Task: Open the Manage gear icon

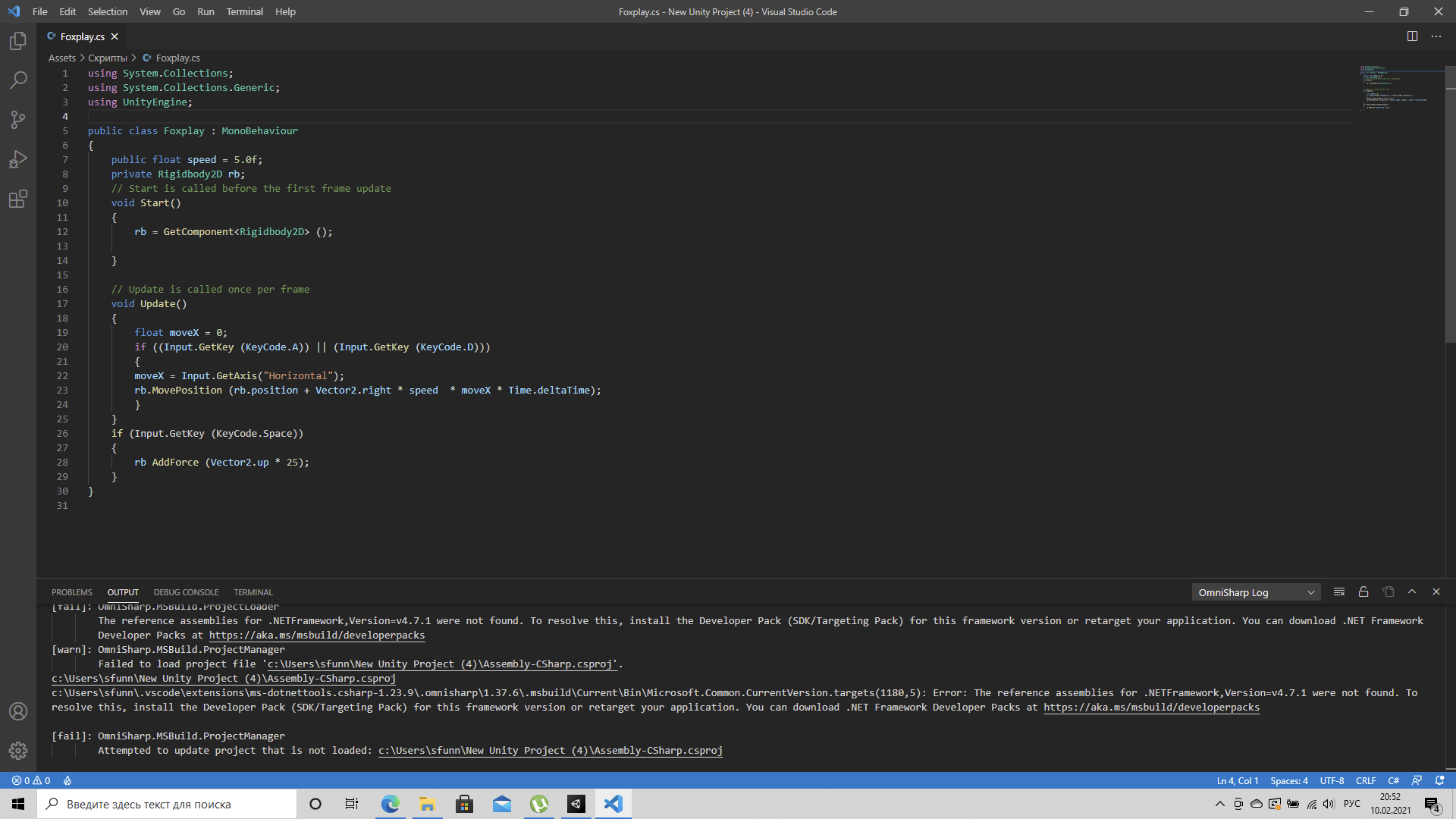Action: (18, 751)
